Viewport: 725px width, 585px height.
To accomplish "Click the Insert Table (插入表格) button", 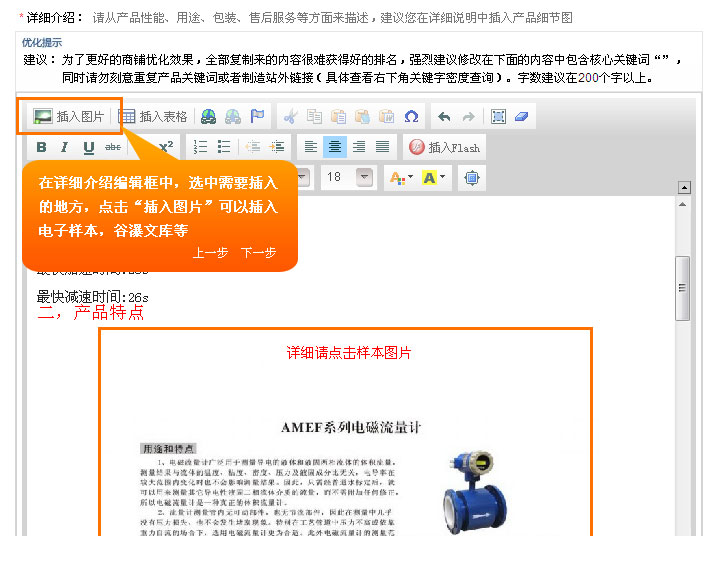I will point(153,116).
